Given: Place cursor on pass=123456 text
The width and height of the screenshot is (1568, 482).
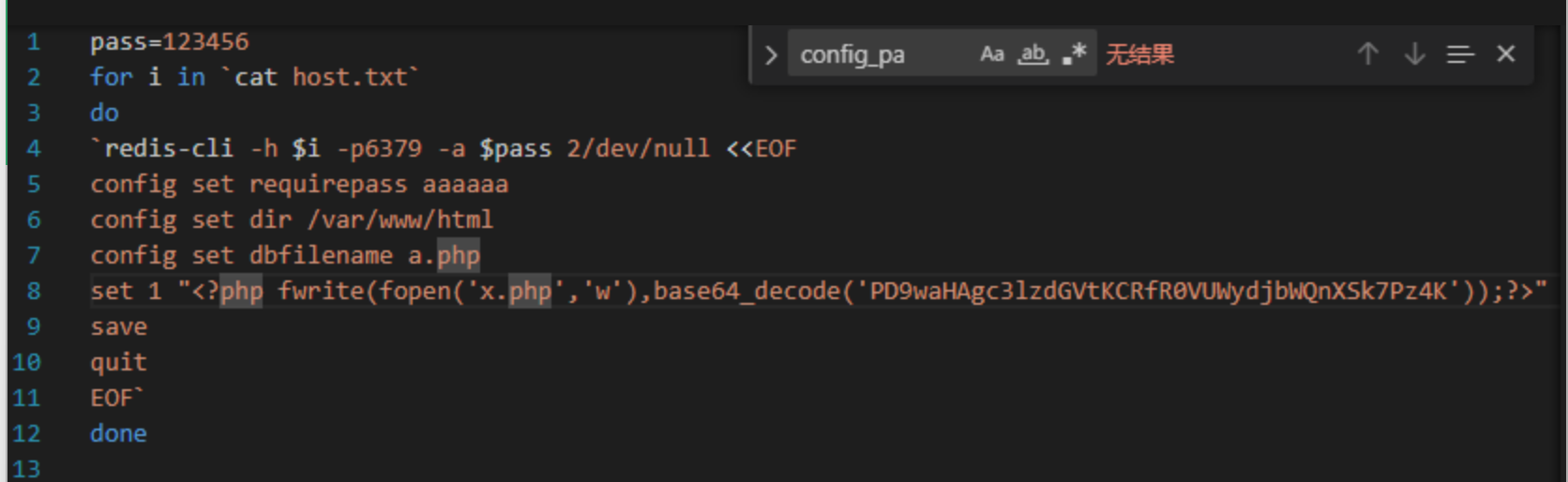Looking at the screenshot, I should pos(170,42).
